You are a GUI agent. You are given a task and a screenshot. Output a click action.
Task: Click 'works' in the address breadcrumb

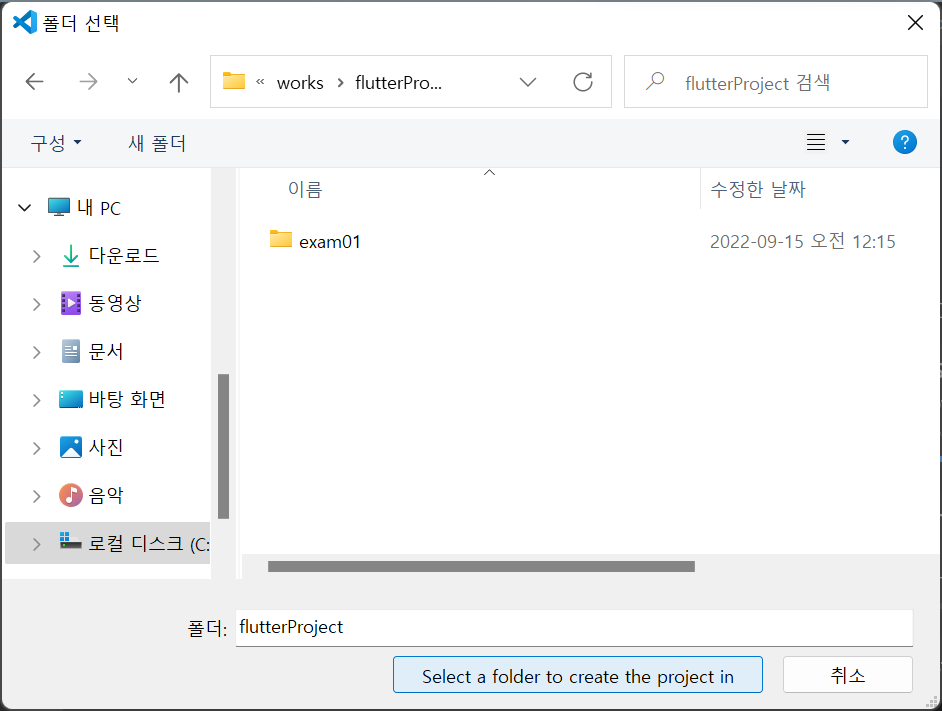click(x=300, y=83)
